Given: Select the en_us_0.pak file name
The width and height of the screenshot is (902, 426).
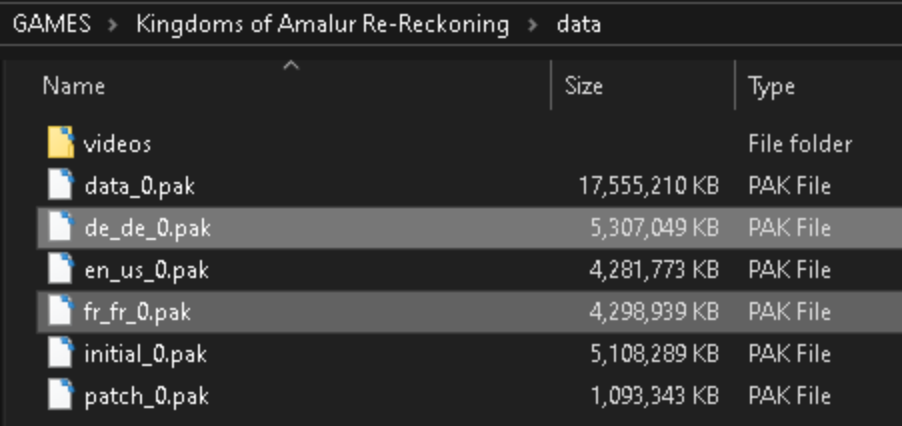Looking at the screenshot, I should coord(147,270).
